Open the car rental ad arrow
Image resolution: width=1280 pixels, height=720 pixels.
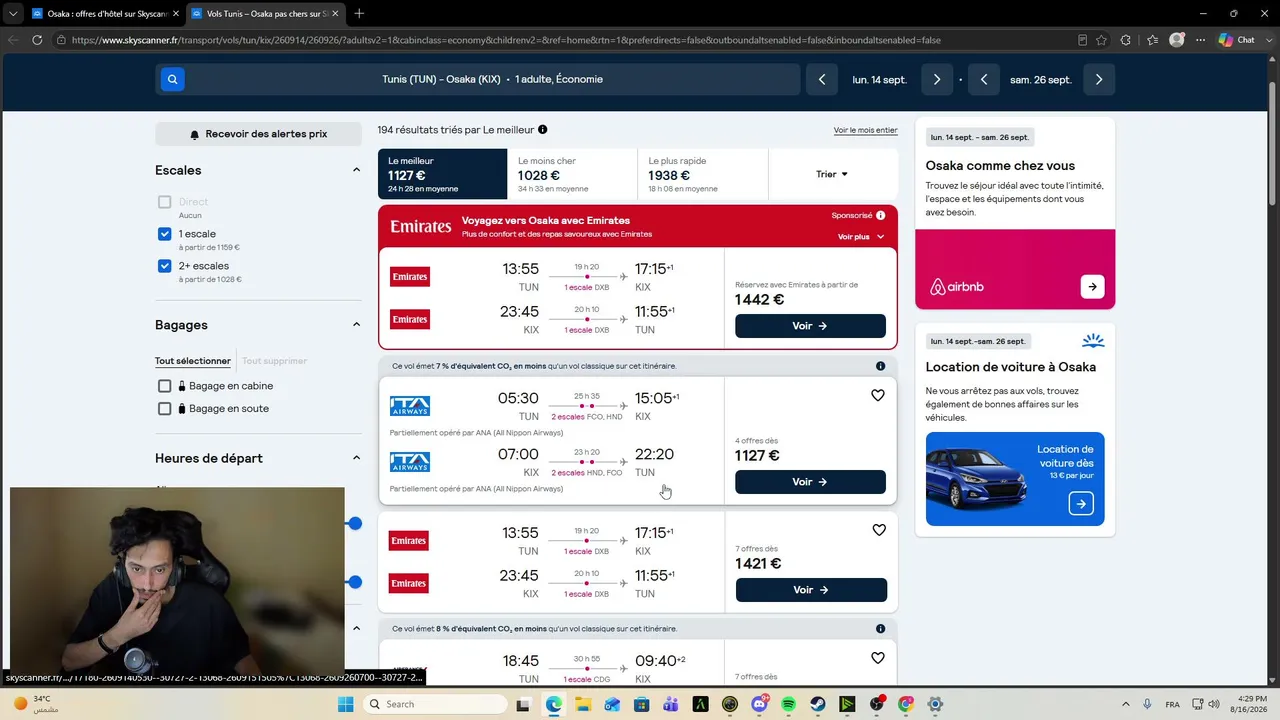[x=1081, y=504]
